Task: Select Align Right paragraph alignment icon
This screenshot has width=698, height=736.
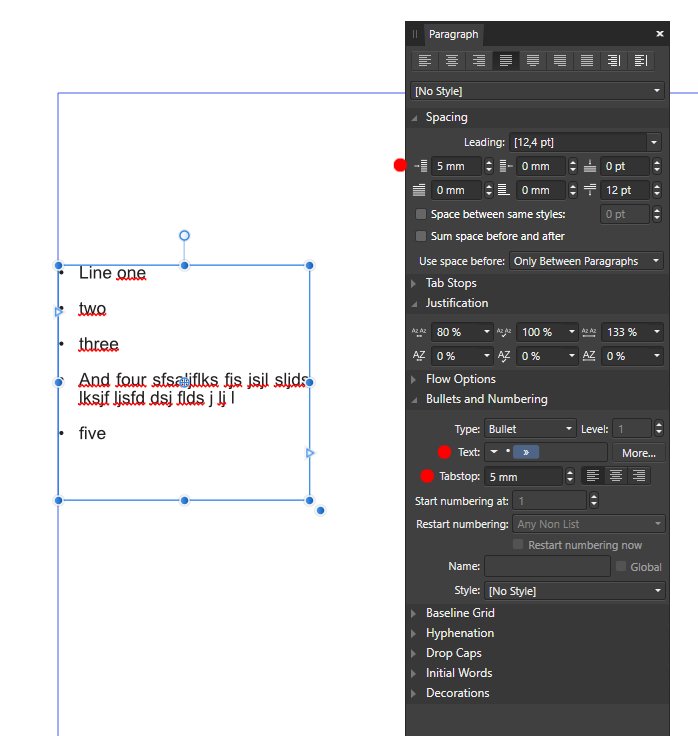Action: 479,61
